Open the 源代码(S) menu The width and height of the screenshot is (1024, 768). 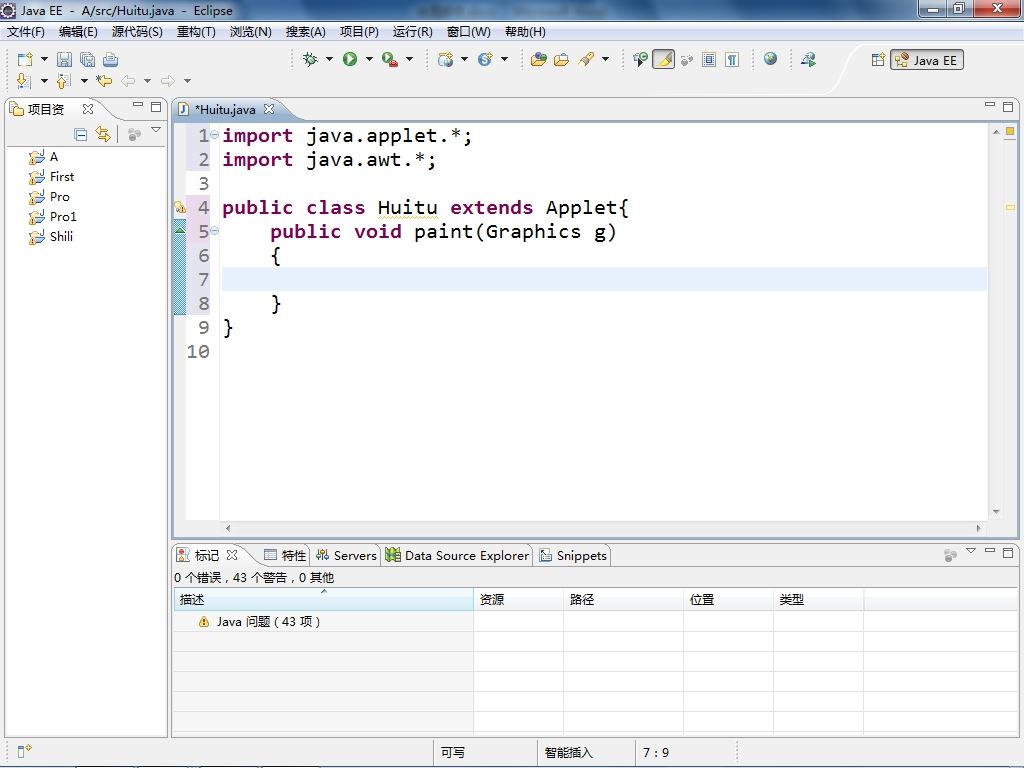coord(136,32)
